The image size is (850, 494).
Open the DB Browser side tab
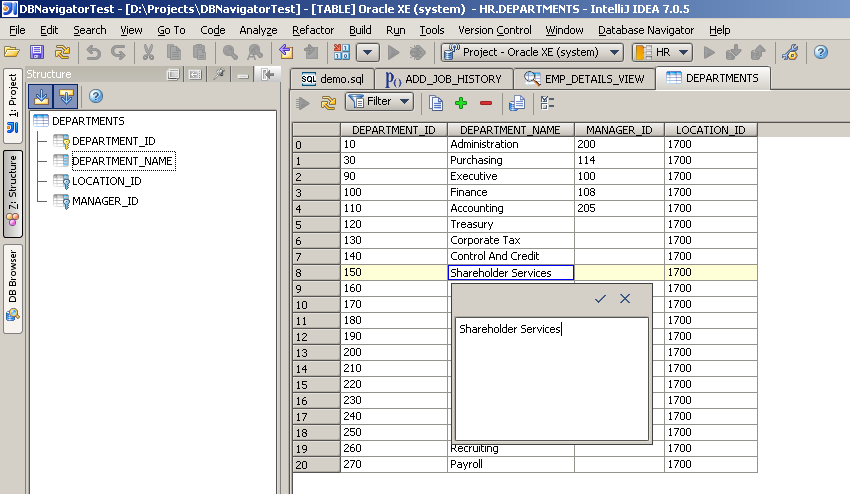[12, 289]
